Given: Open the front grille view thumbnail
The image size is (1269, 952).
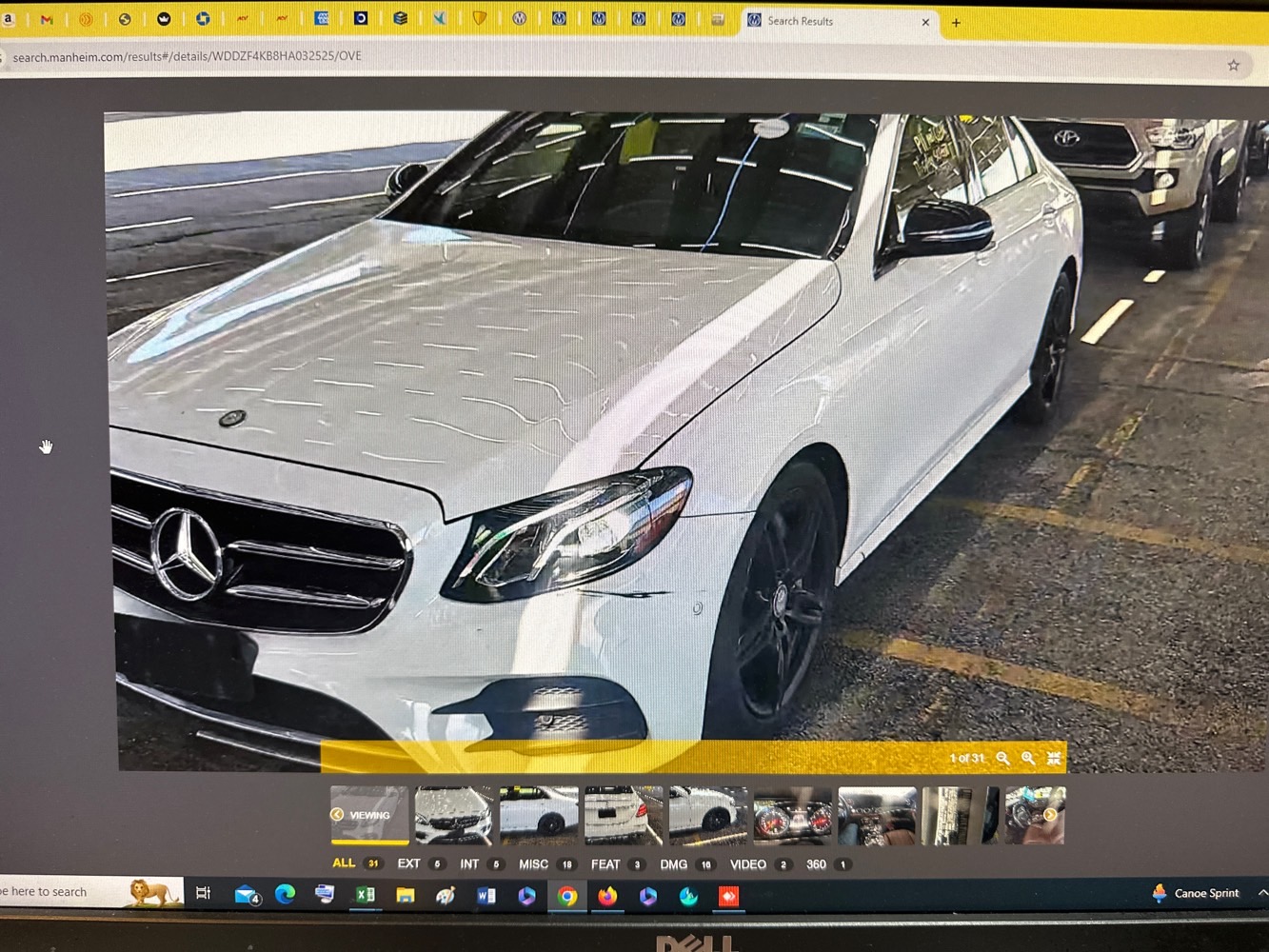Looking at the screenshot, I should pos(454,815).
